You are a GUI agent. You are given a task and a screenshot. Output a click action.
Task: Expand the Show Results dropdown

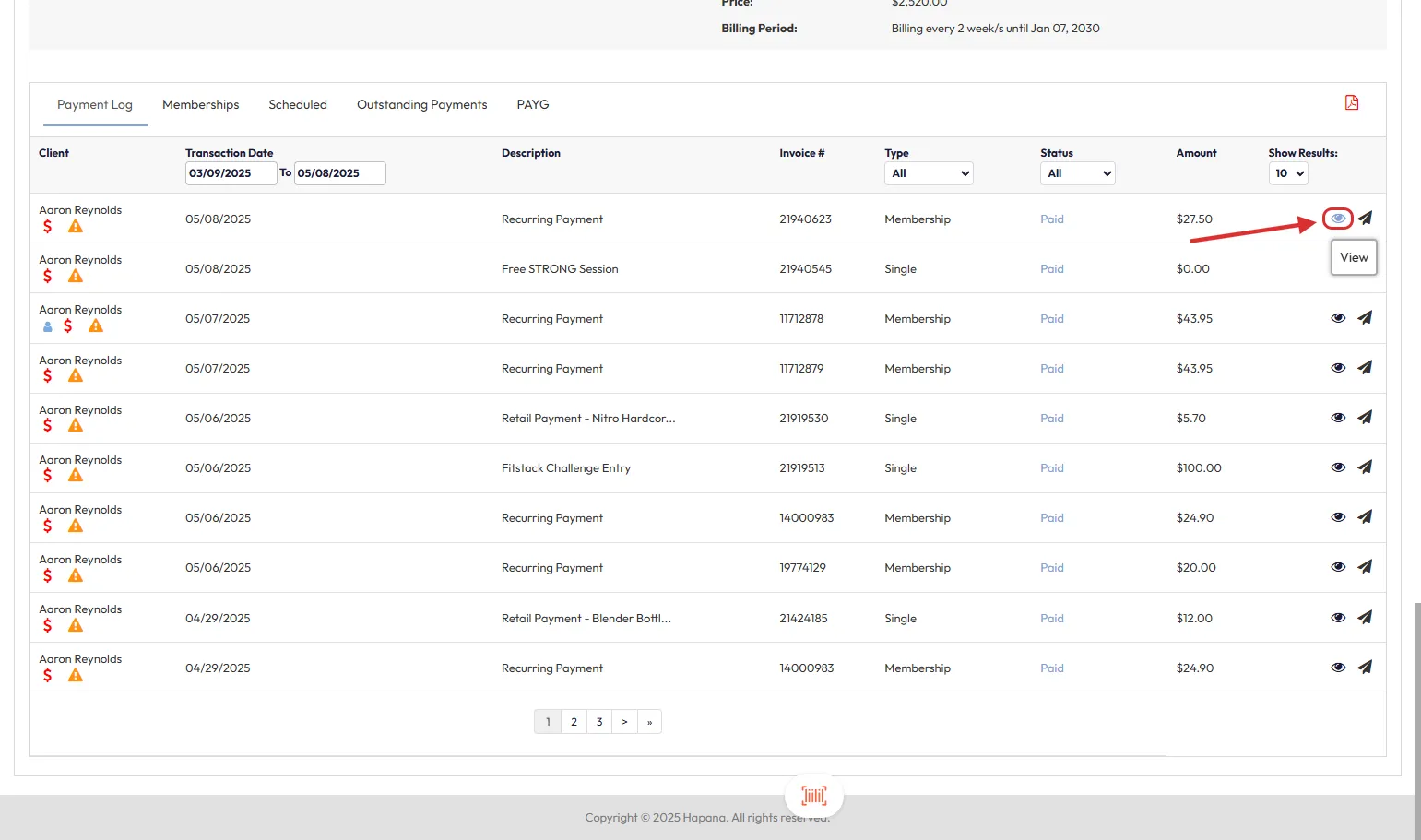click(x=1288, y=173)
